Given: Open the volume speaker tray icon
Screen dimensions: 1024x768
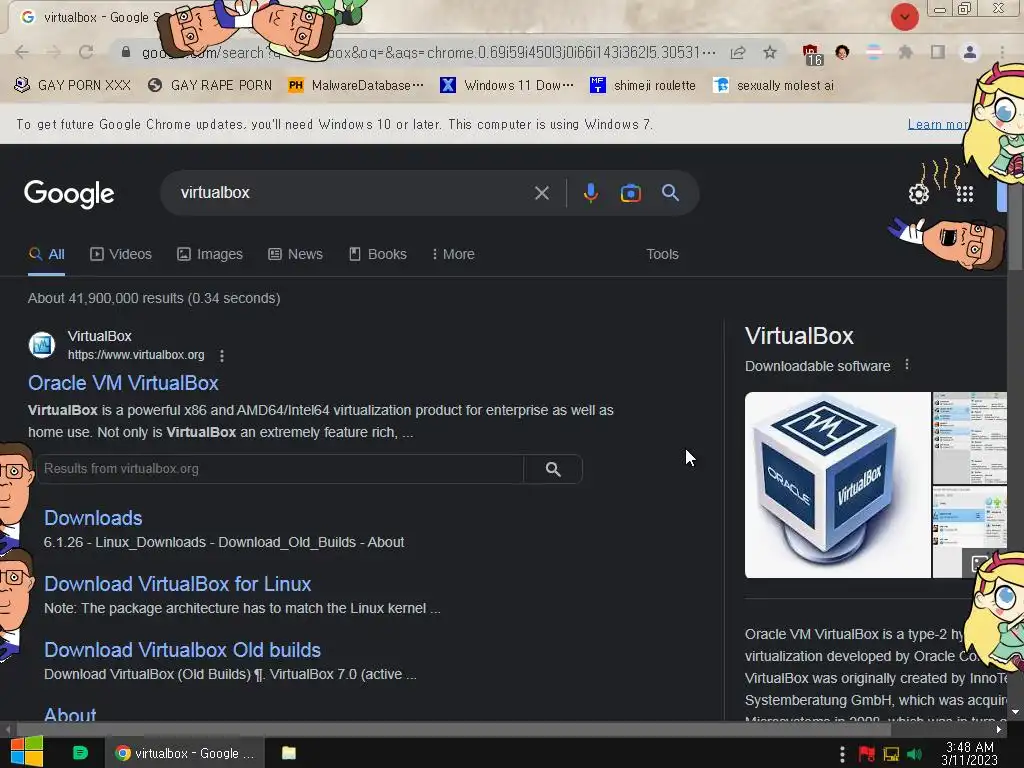Looking at the screenshot, I should point(914,754).
